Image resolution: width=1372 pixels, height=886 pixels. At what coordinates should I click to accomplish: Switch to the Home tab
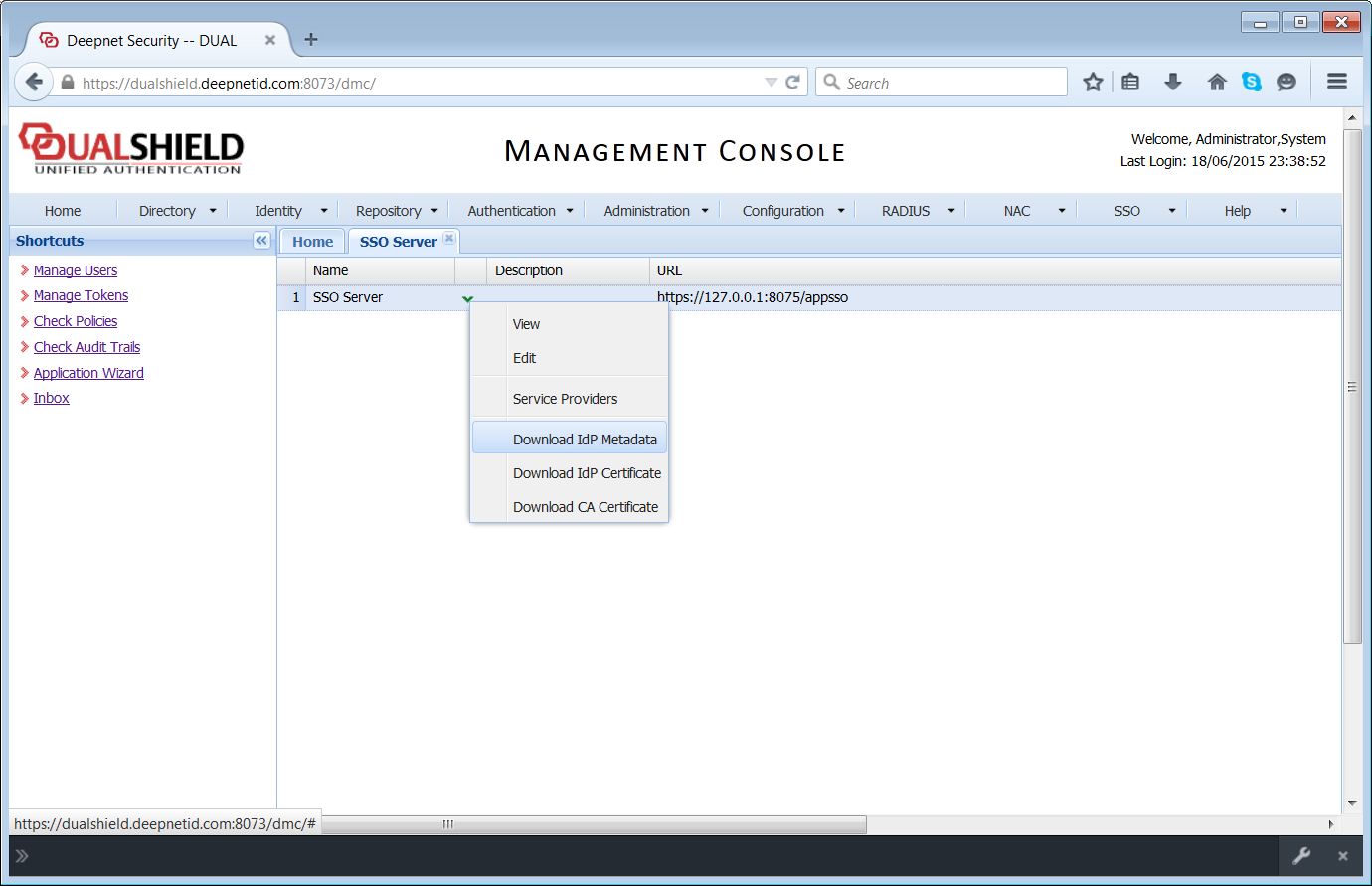pyautogui.click(x=312, y=242)
